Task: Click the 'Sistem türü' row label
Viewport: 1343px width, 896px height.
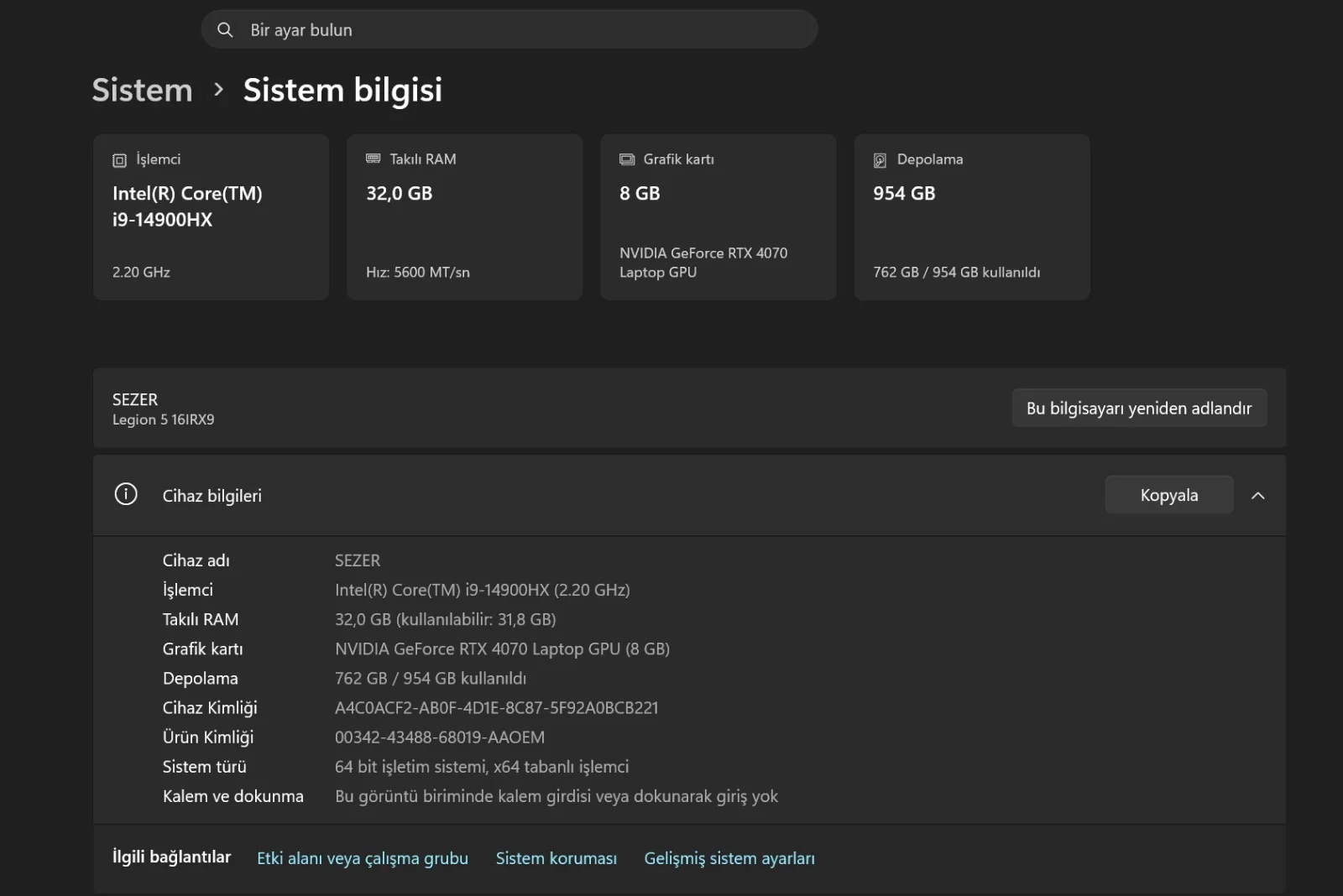Action: pos(205,767)
